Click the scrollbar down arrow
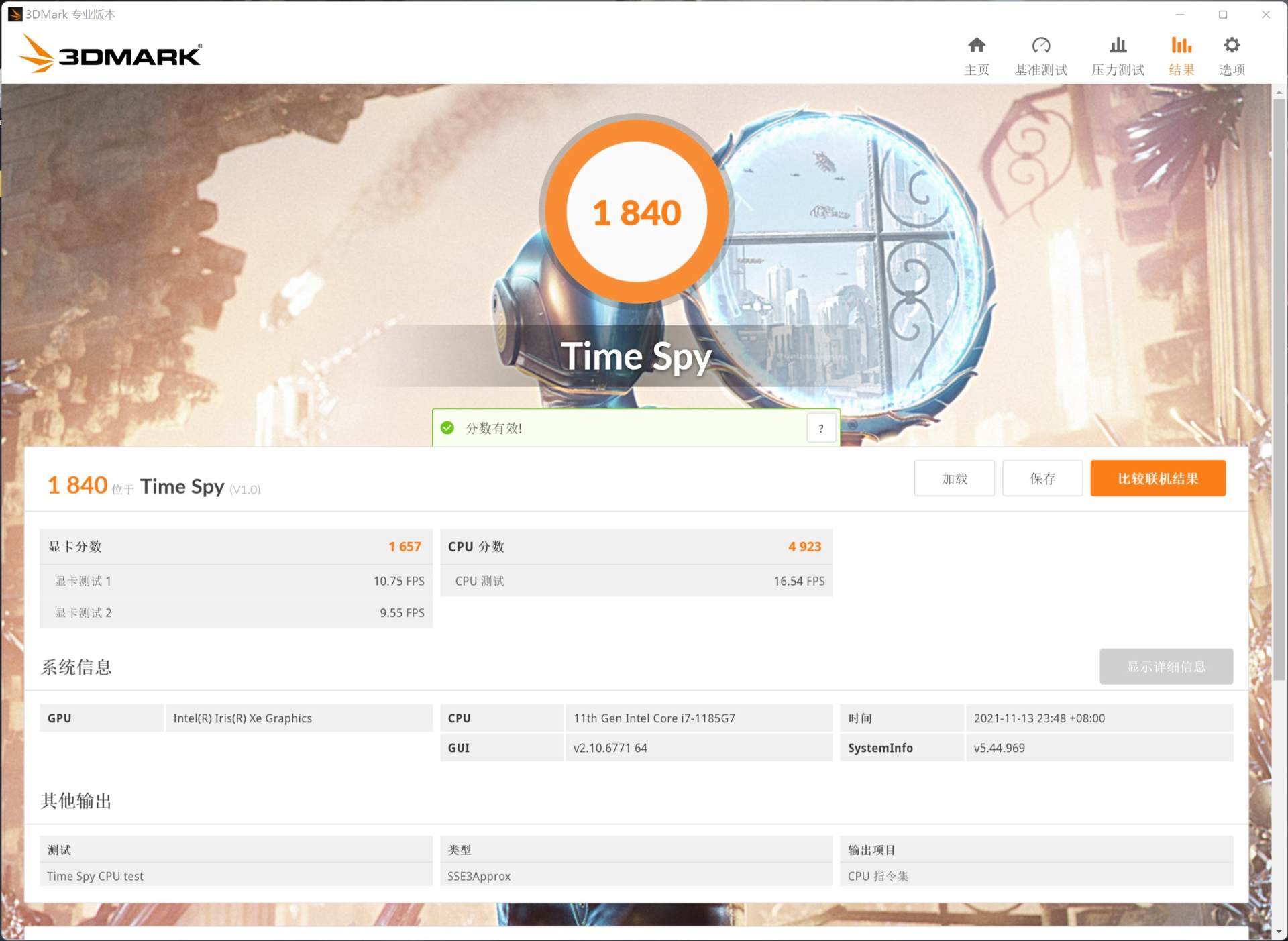The image size is (1288, 941). (x=1279, y=933)
